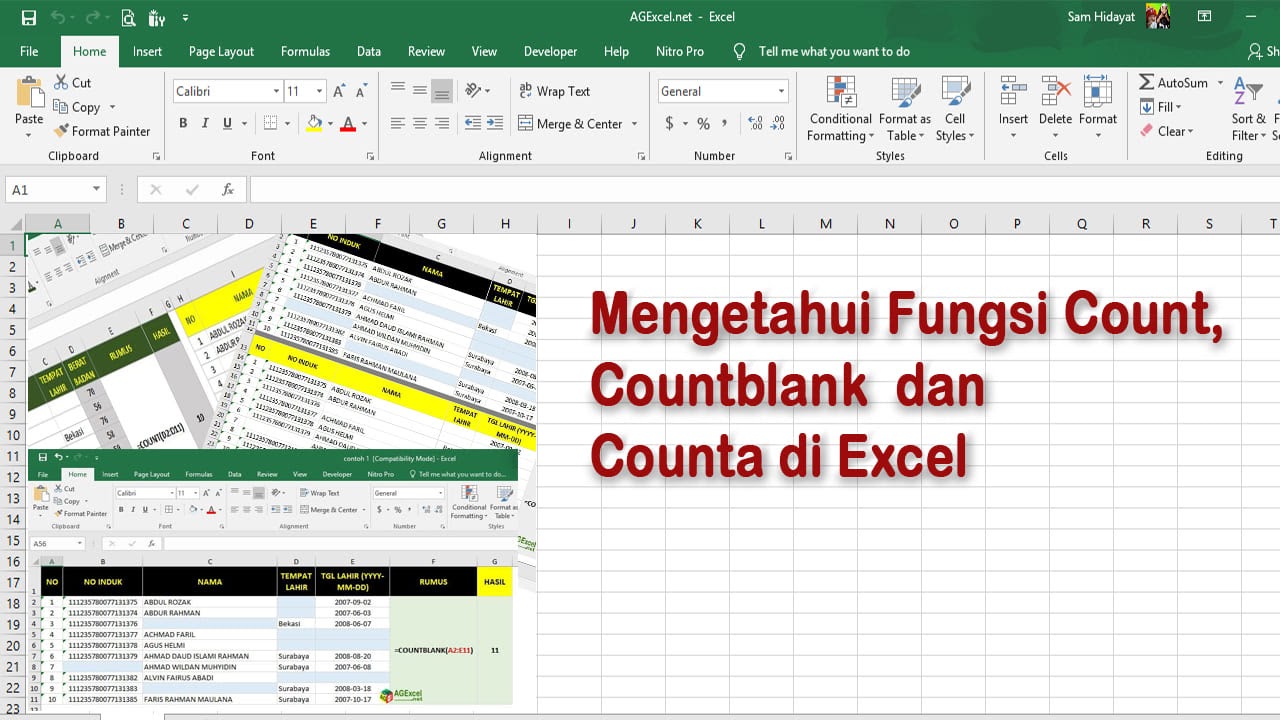The width and height of the screenshot is (1280, 720).
Task: Click the Clear button
Action: click(1166, 131)
